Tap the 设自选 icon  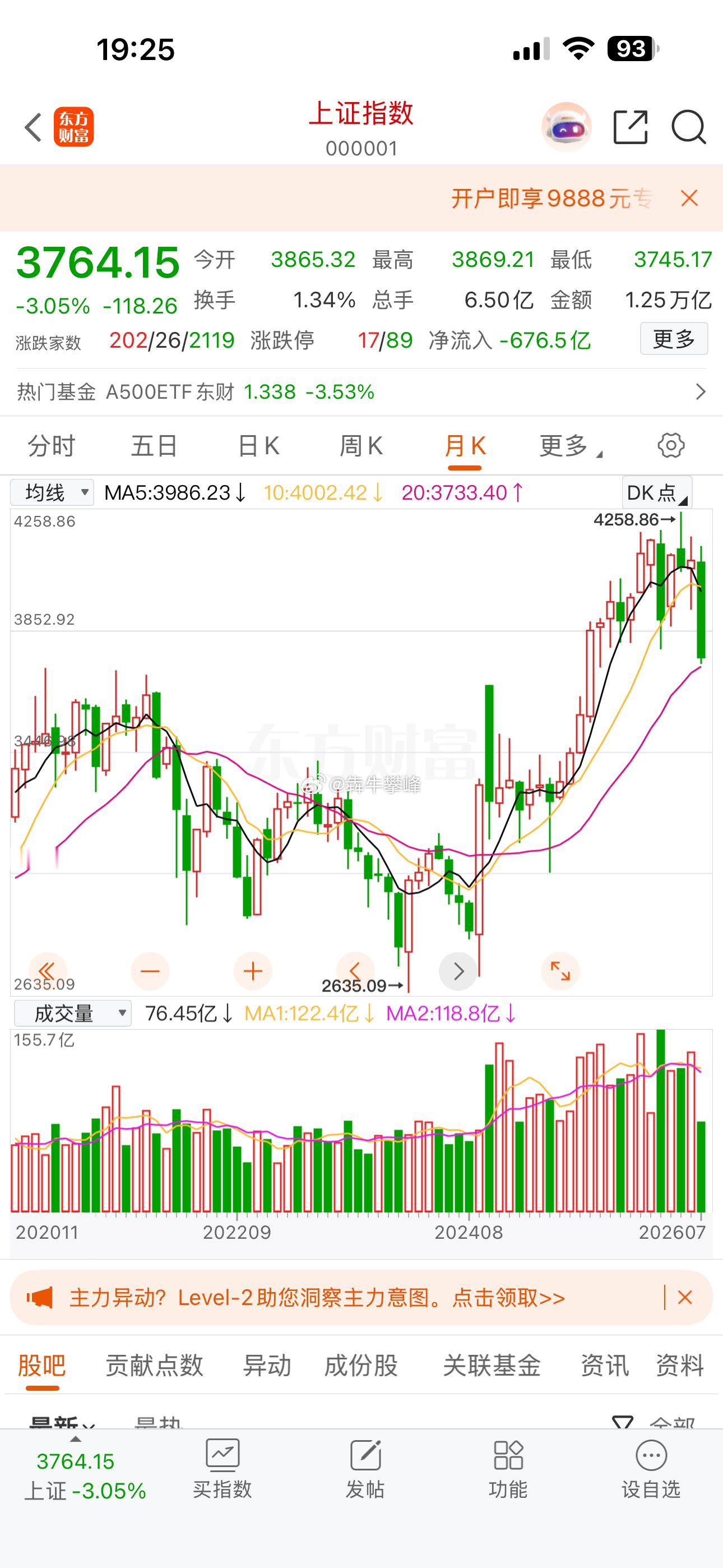click(651, 1468)
